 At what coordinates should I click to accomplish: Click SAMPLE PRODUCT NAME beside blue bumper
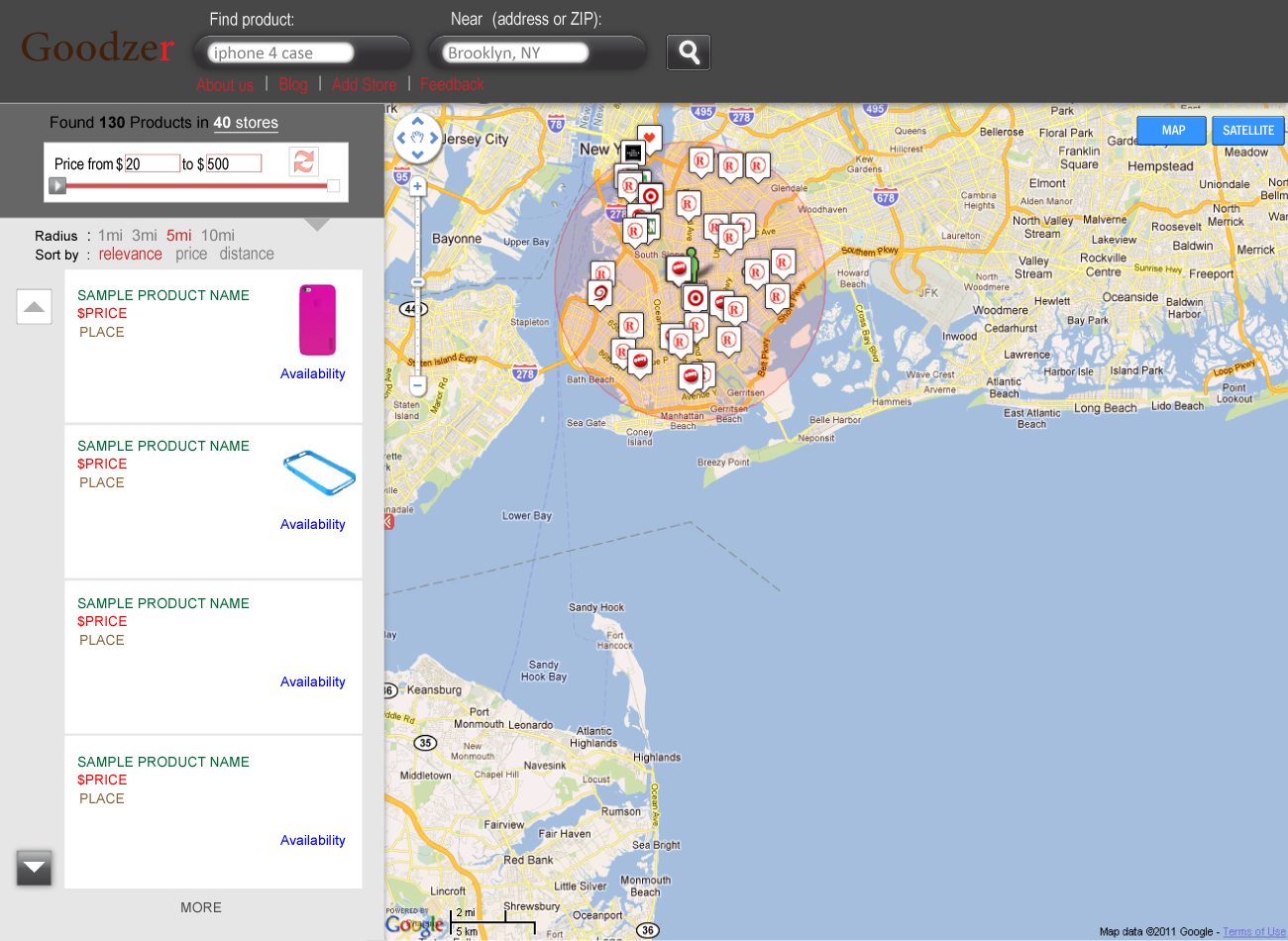point(163,446)
